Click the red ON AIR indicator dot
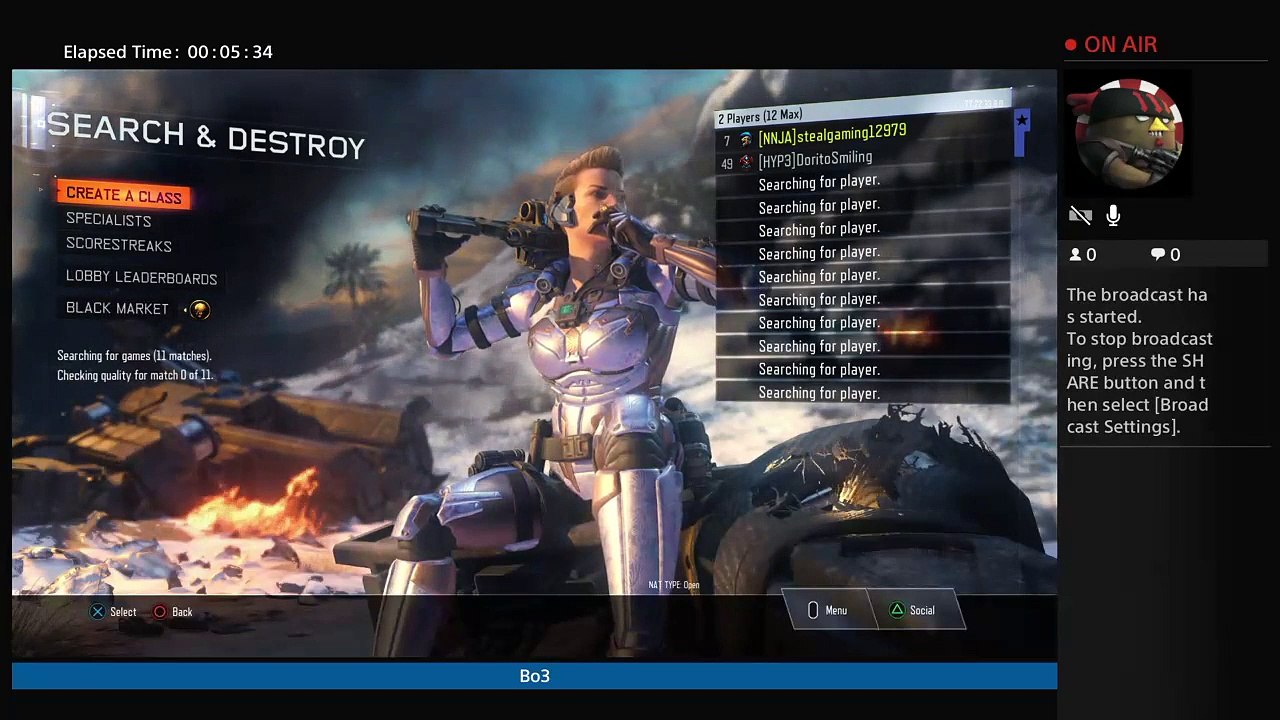This screenshot has height=720, width=1280. click(1071, 45)
